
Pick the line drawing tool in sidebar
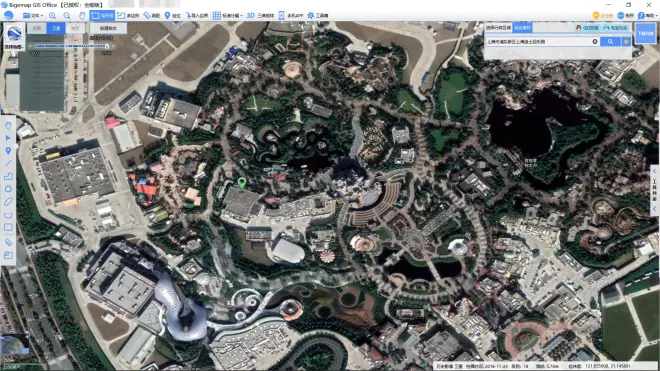pos(8,163)
